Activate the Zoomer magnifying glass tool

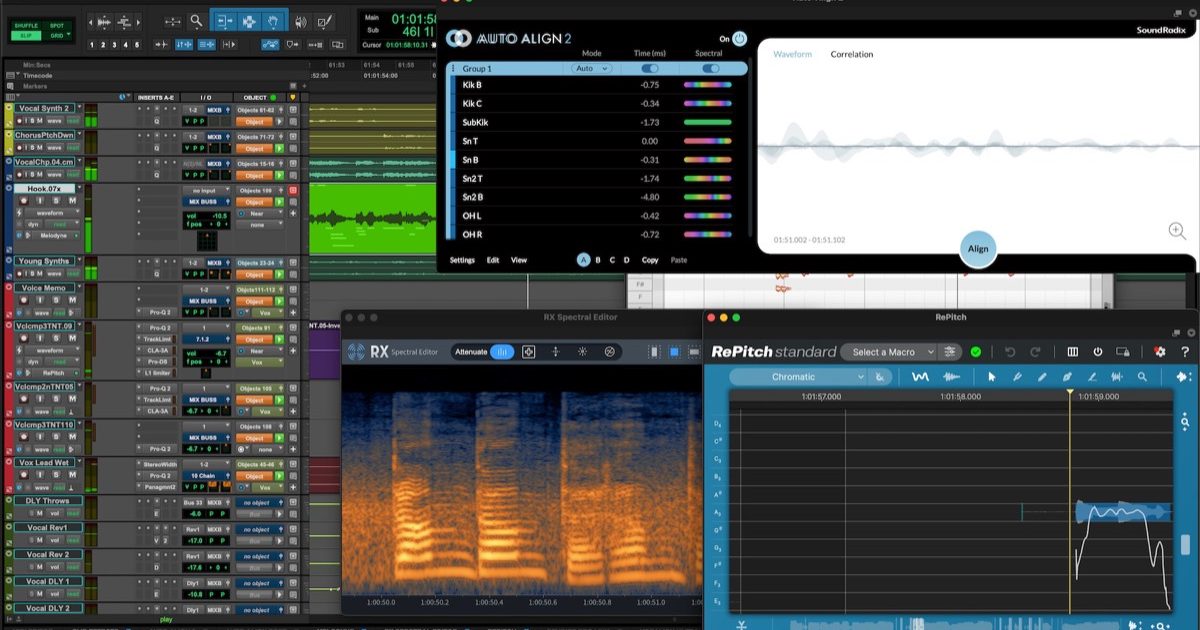[197, 22]
